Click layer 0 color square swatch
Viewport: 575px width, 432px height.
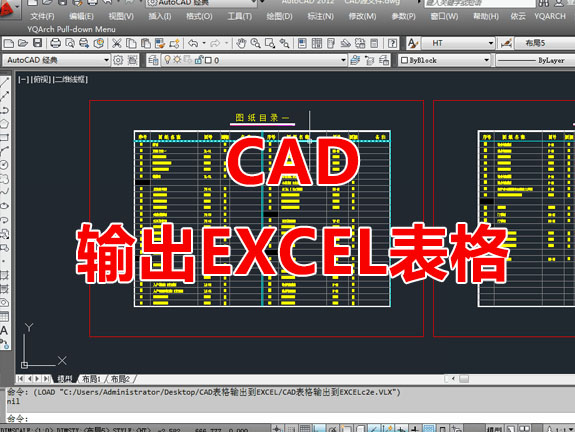pyautogui.click(x=208, y=60)
